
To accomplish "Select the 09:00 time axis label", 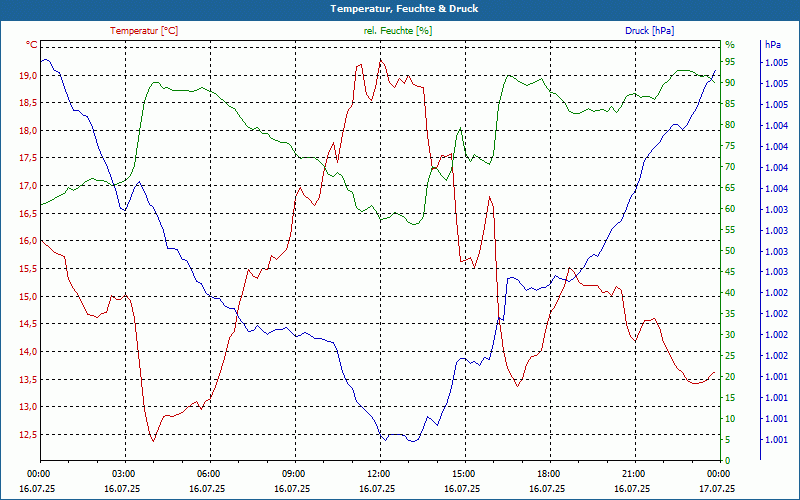I will click(x=295, y=473).
